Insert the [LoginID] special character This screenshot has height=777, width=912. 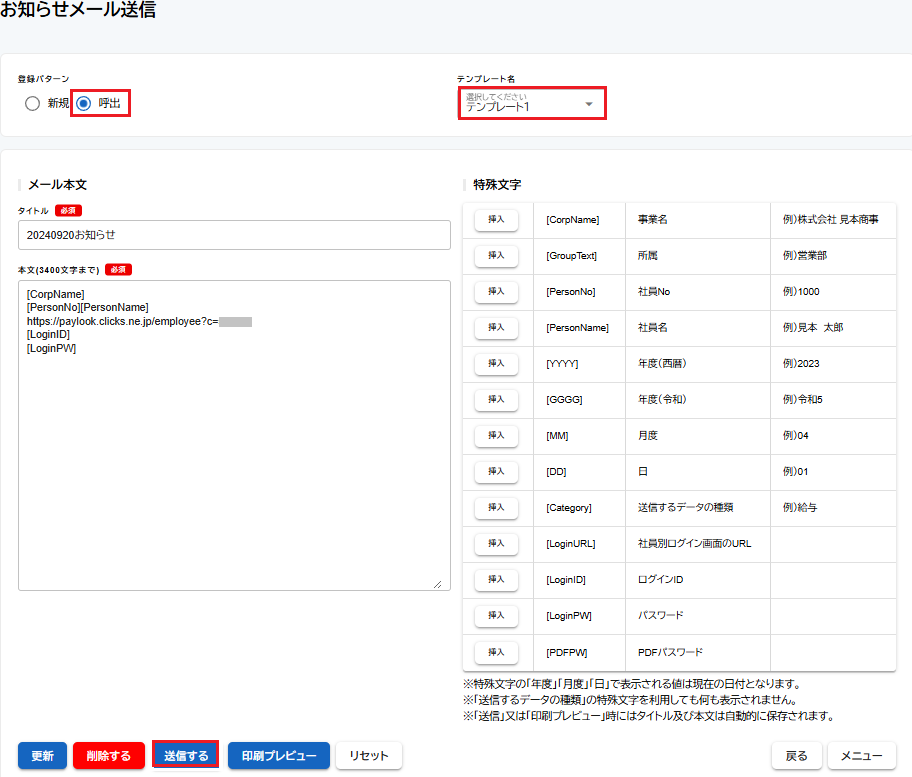pyautogui.click(x=496, y=580)
